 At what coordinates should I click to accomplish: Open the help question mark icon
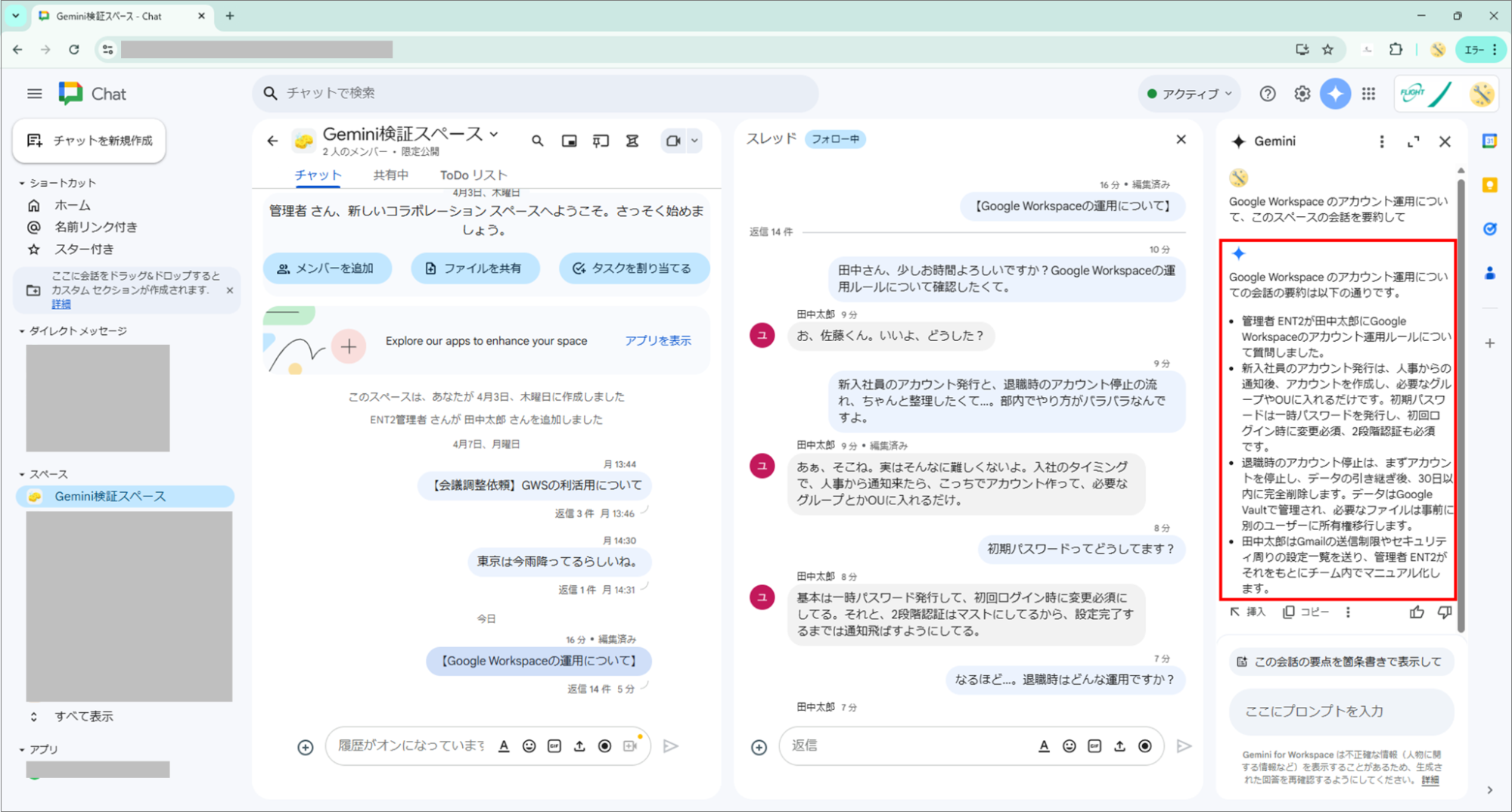(1268, 94)
